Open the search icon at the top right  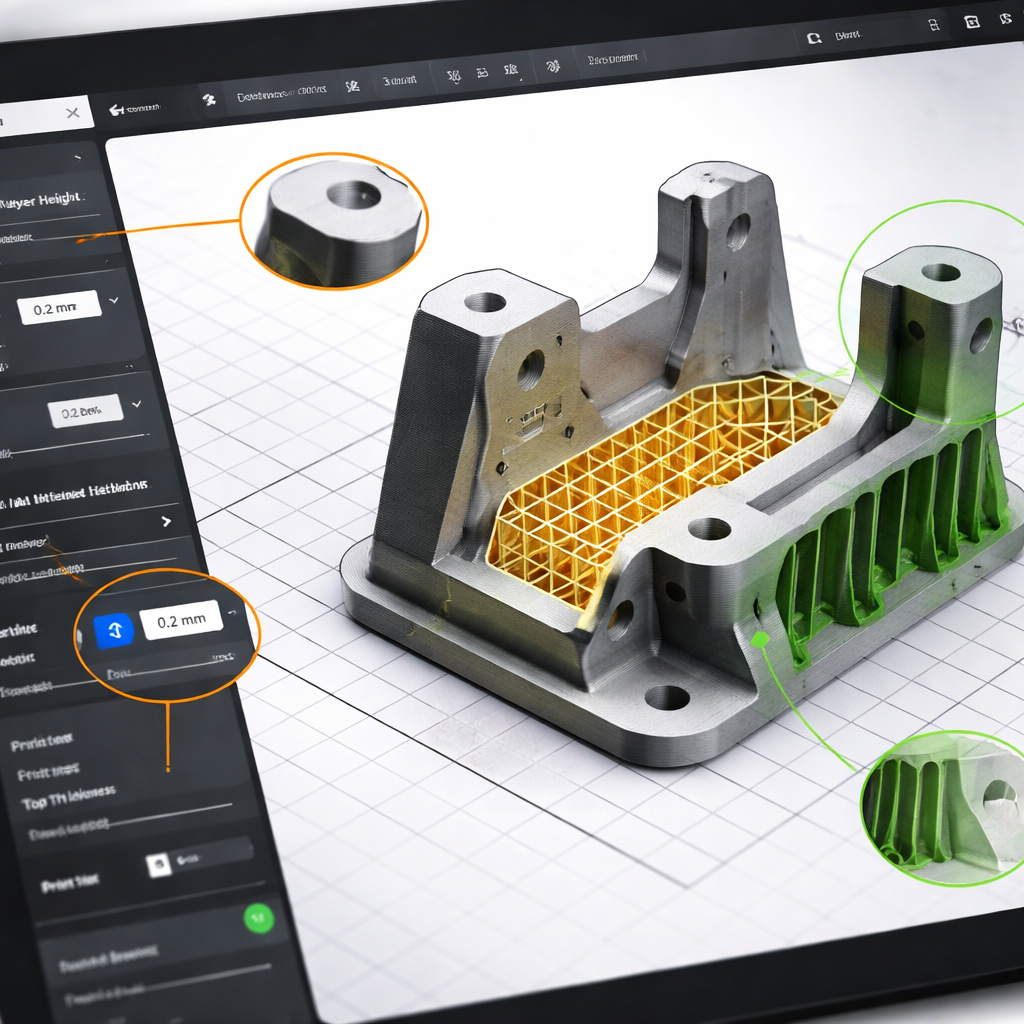[814, 36]
